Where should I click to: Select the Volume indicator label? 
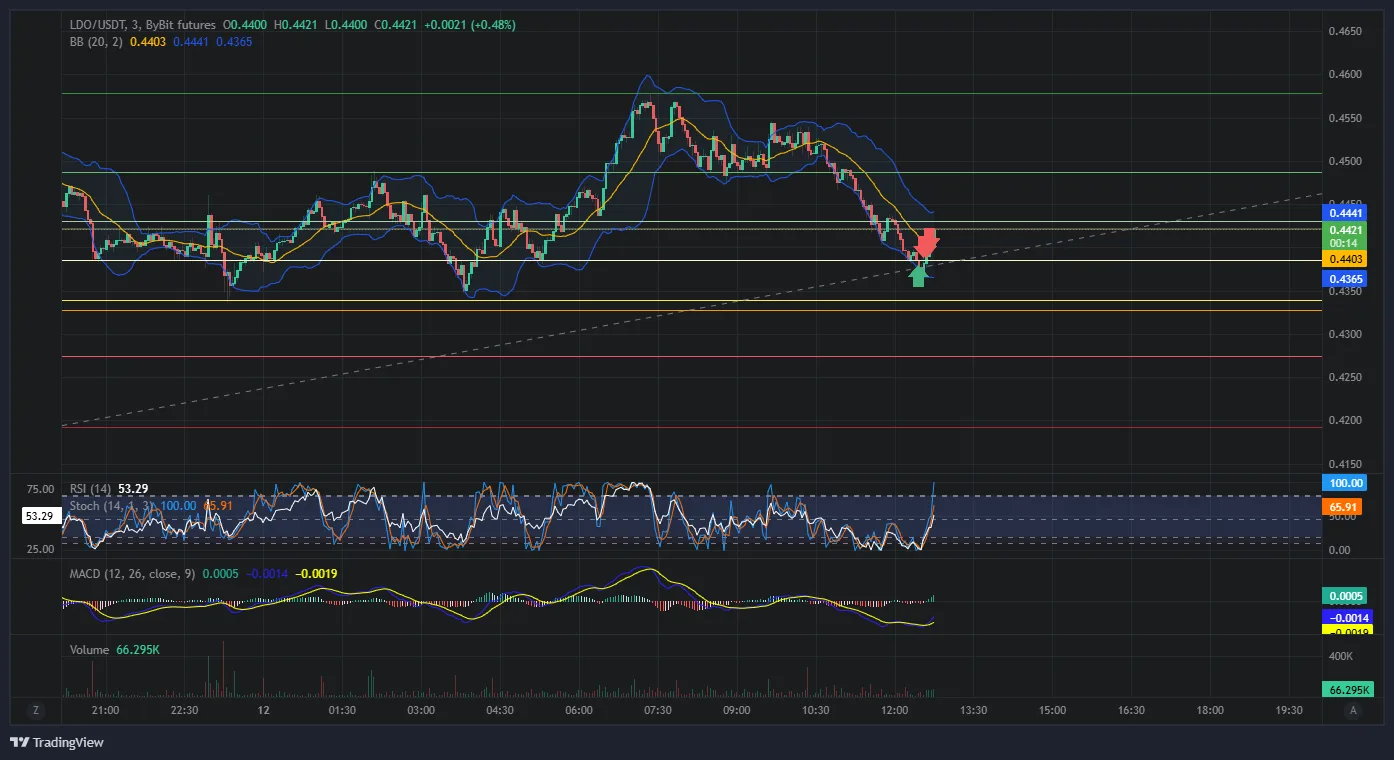[x=89, y=650]
